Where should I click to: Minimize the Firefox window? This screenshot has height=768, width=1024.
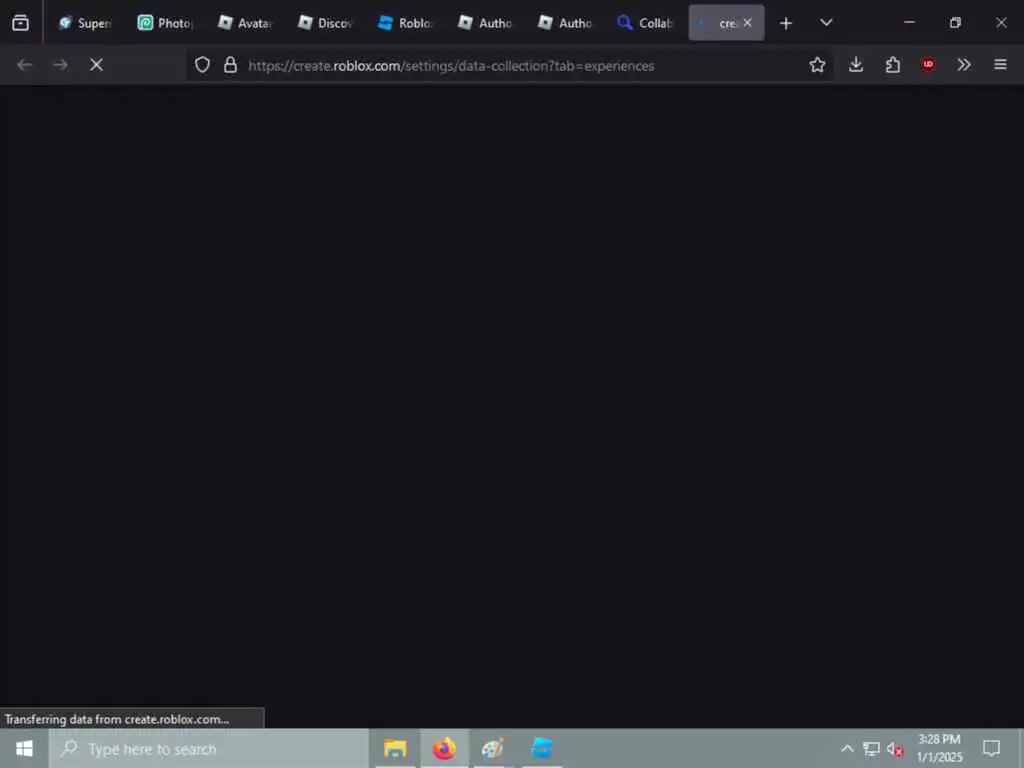pyautogui.click(x=909, y=23)
